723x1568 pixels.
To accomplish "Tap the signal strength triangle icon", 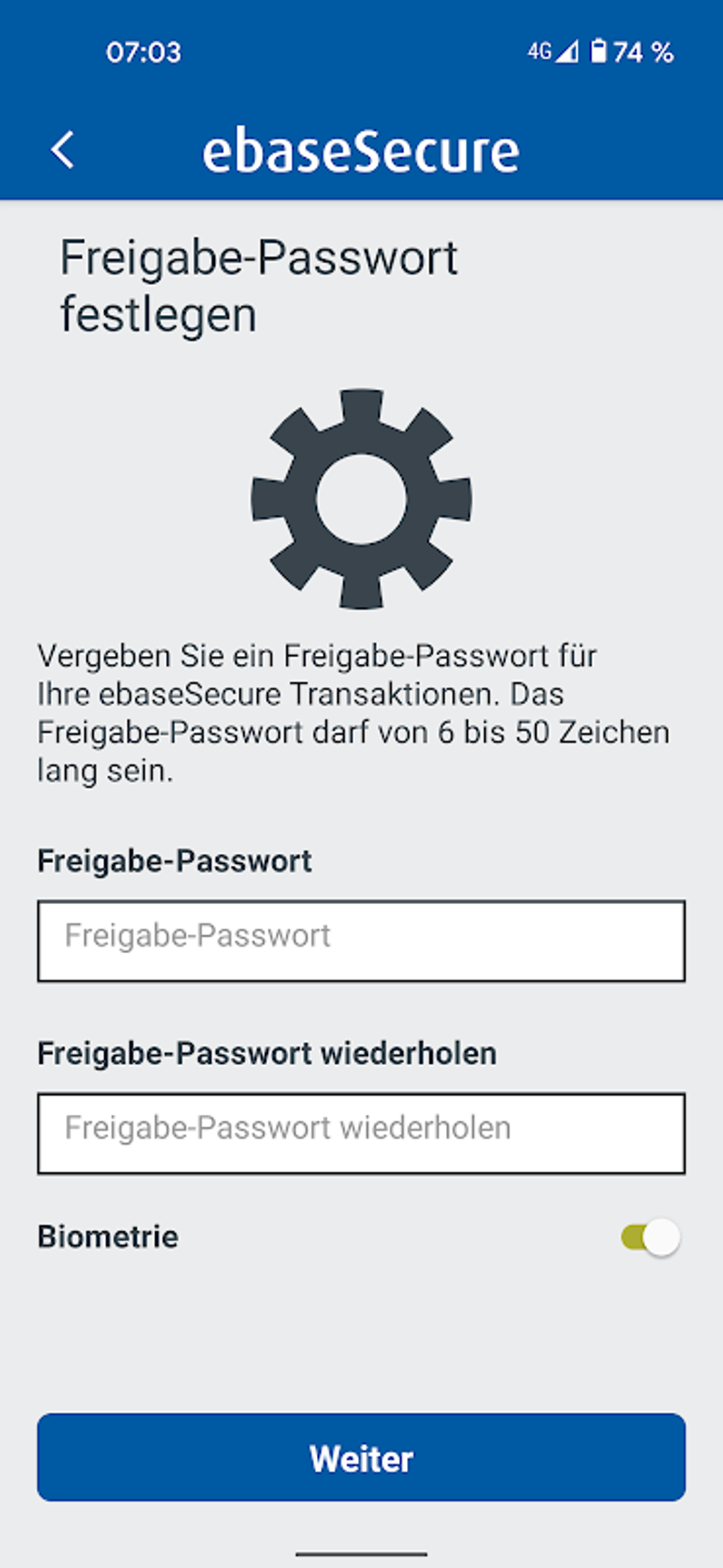I will click(567, 52).
